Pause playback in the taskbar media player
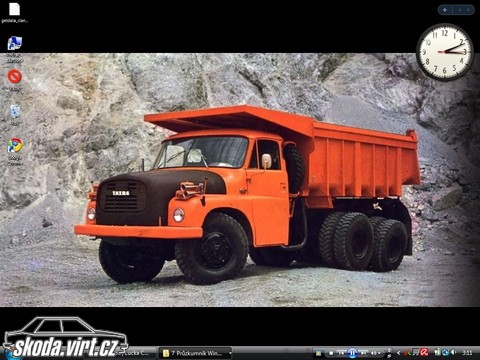This screenshot has height=360, width=480. tap(352, 353)
